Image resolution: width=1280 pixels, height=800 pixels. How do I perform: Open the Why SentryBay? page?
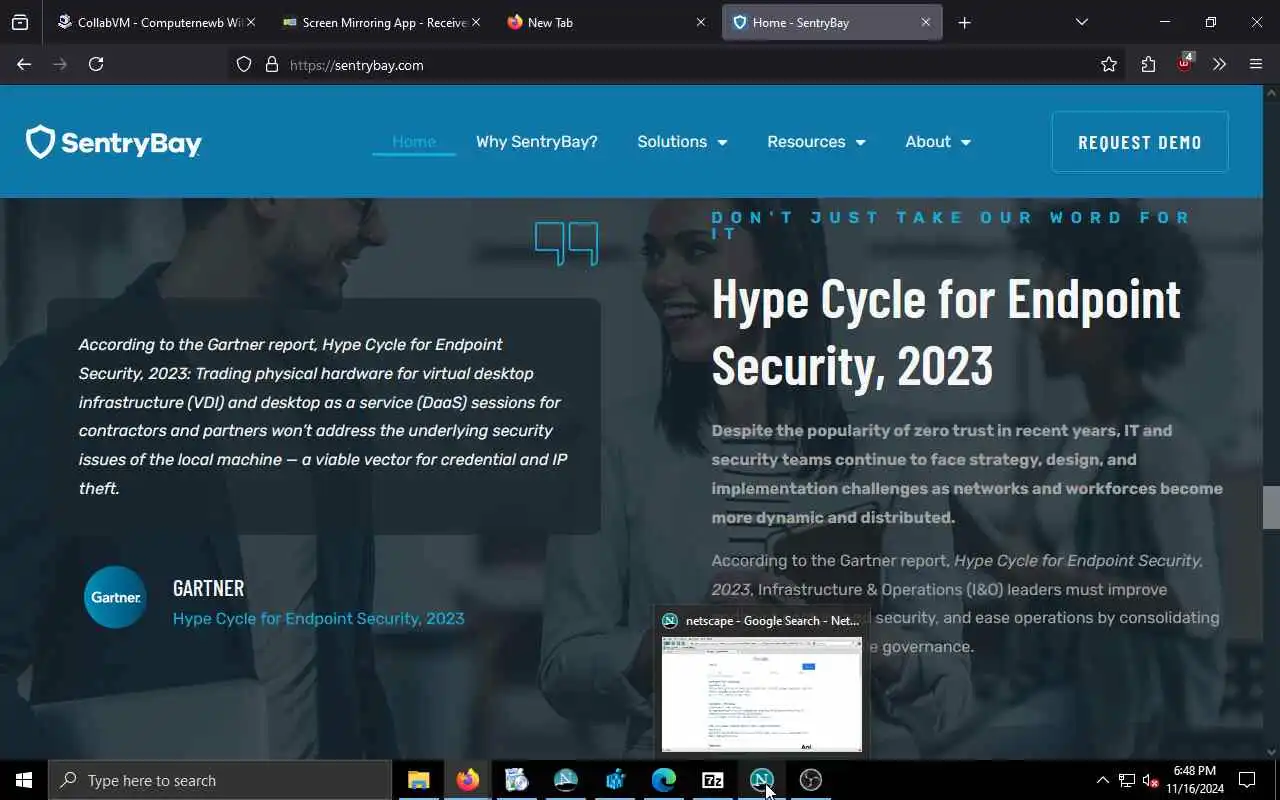(536, 142)
